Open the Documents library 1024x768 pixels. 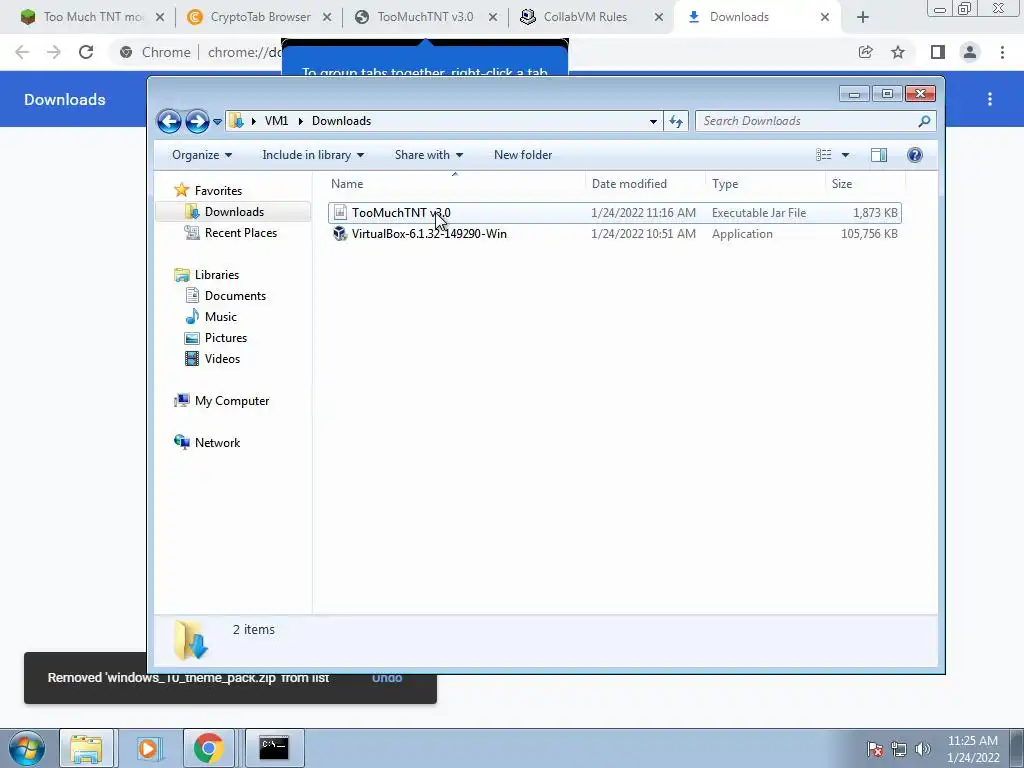click(235, 296)
